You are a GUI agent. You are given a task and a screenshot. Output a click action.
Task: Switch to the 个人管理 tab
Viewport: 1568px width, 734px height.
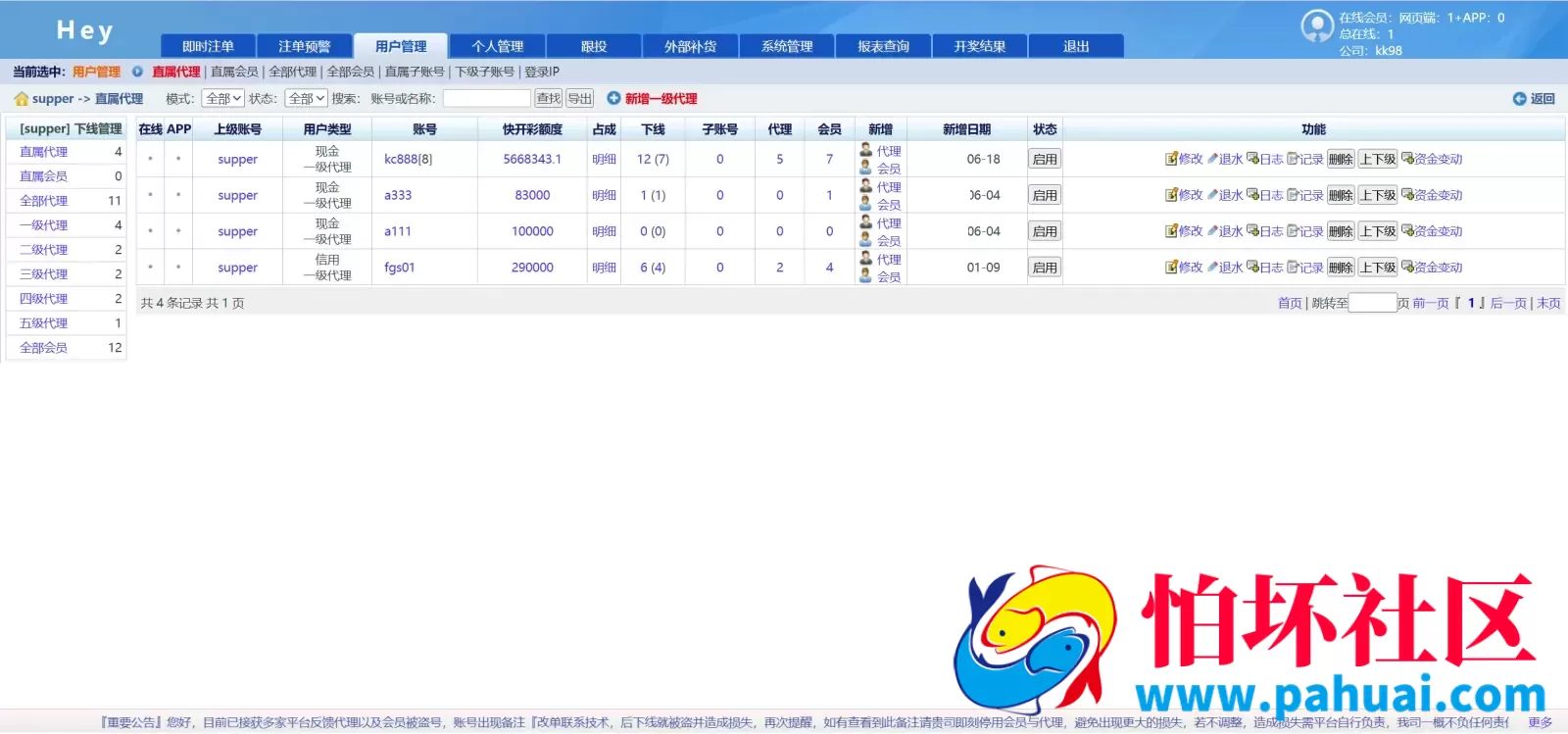(x=498, y=46)
